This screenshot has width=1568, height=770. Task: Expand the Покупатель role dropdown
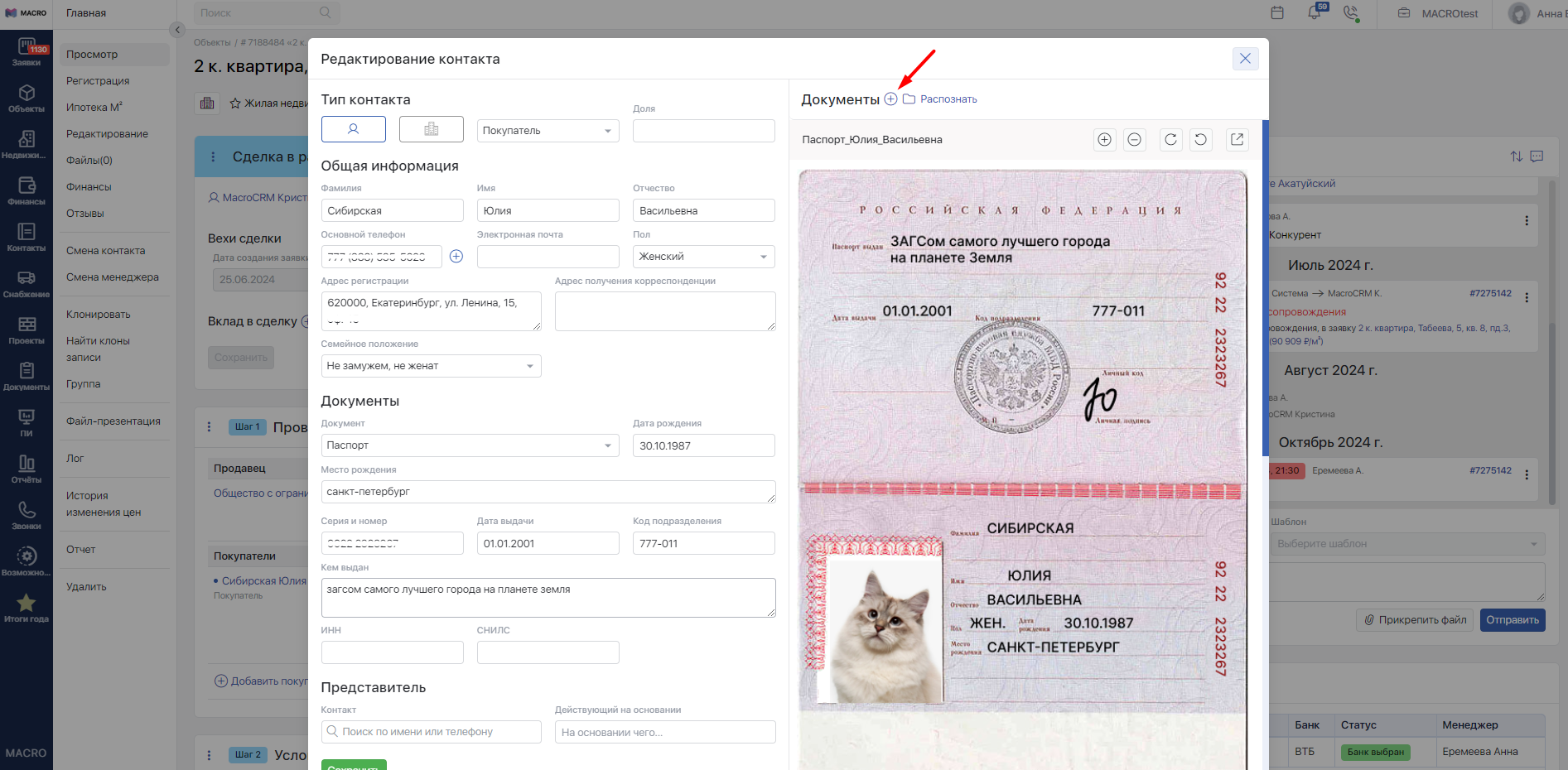pos(548,131)
